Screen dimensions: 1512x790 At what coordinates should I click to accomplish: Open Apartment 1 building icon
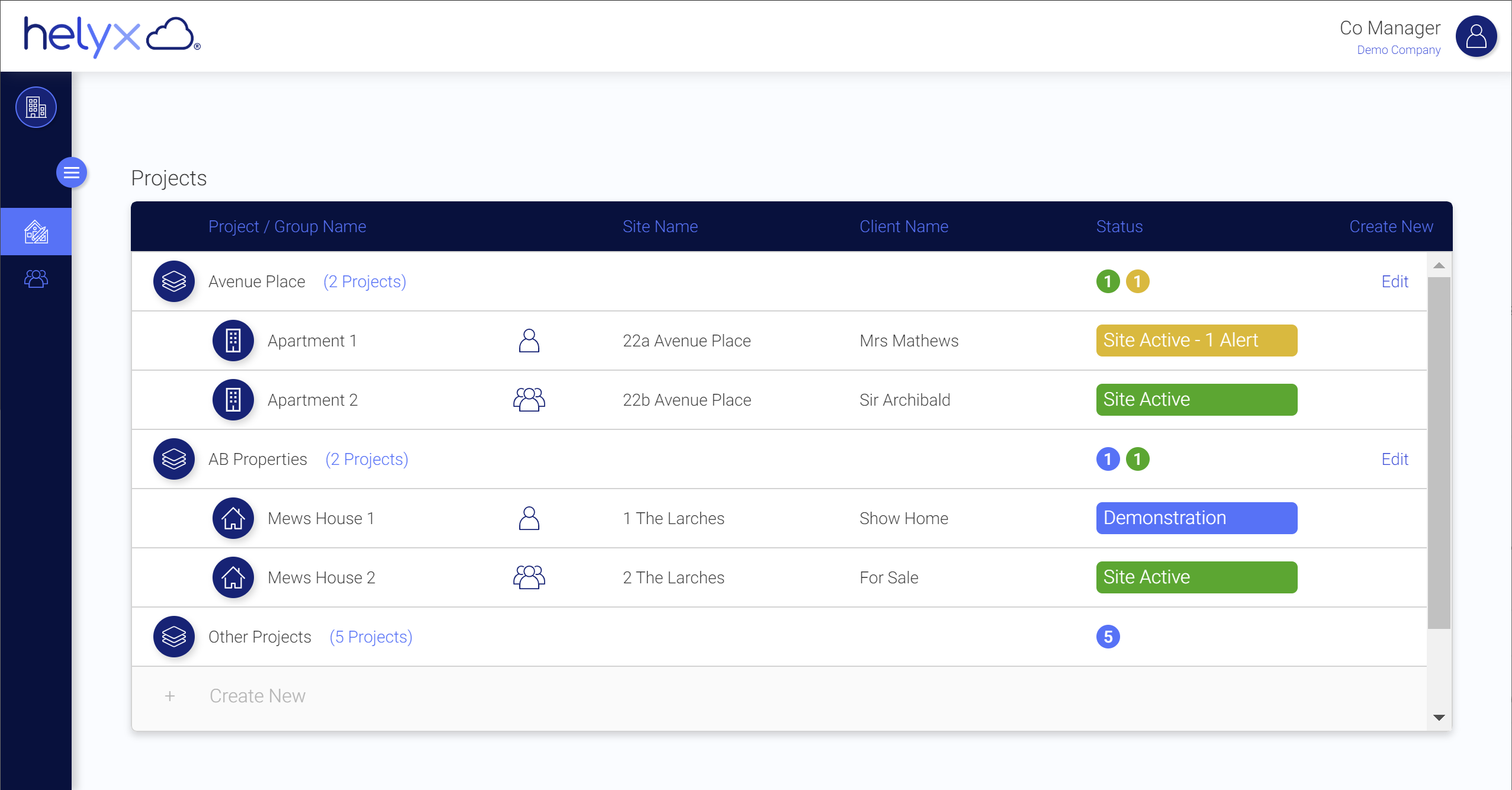233,341
